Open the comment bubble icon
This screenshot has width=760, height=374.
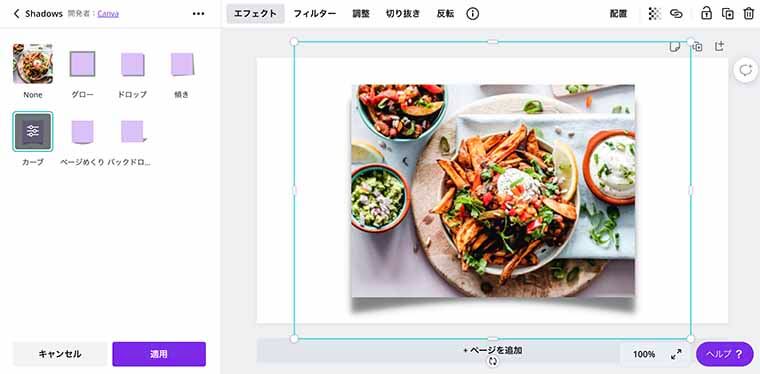tap(745, 71)
